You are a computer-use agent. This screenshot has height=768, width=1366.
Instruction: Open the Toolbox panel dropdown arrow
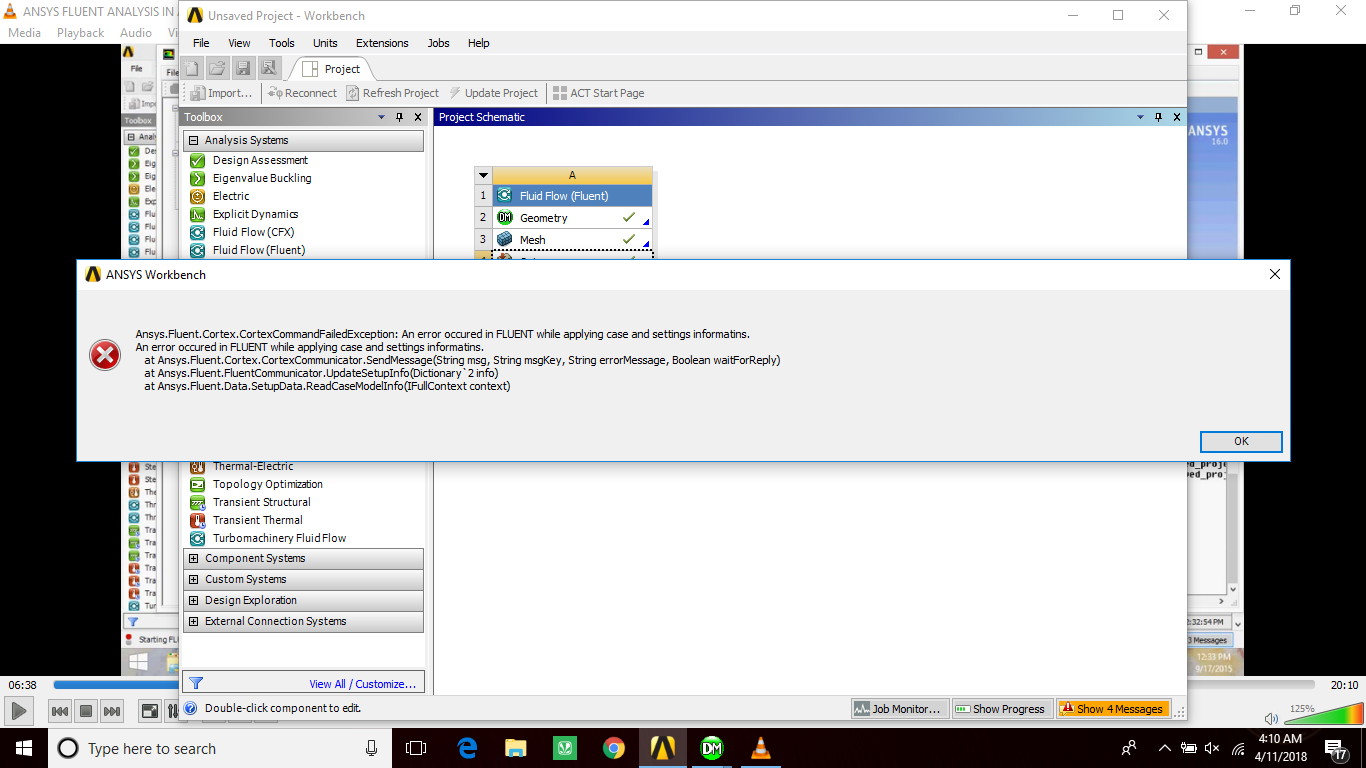381,117
